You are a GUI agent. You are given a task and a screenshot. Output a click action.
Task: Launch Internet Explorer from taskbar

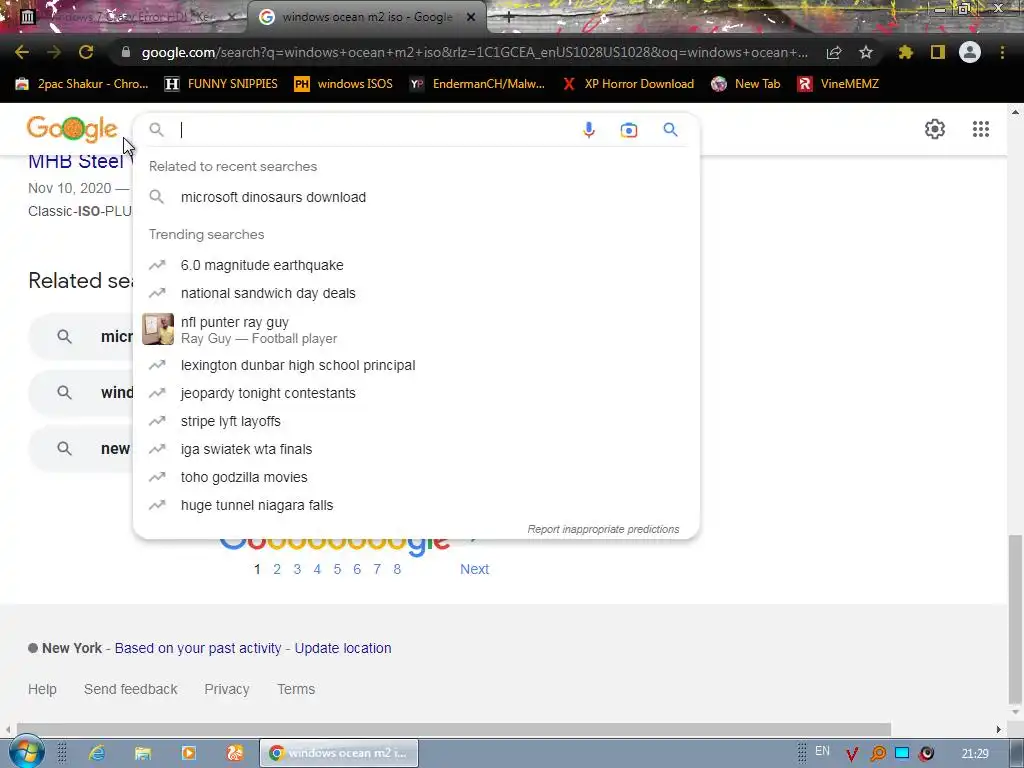[97, 753]
